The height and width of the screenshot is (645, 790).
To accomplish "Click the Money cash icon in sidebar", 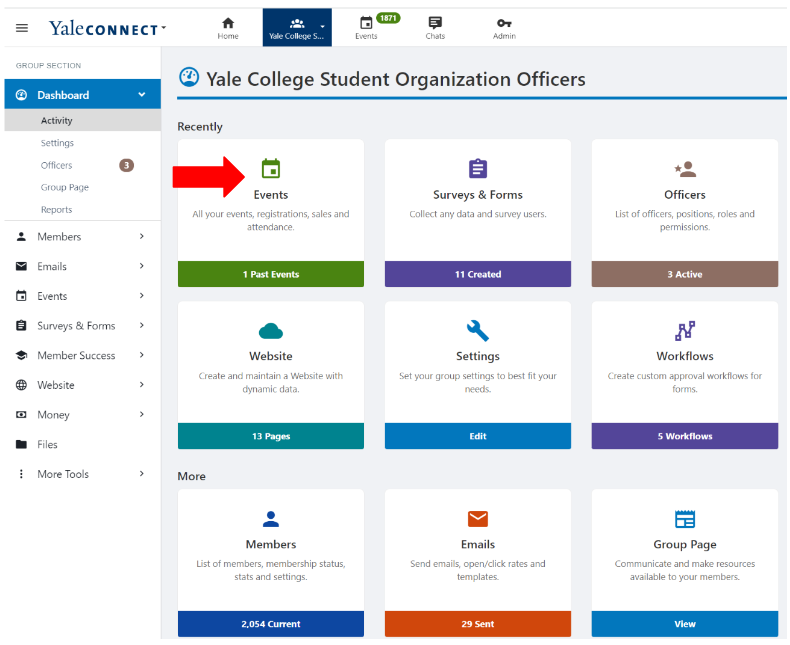I will tap(21, 415).
